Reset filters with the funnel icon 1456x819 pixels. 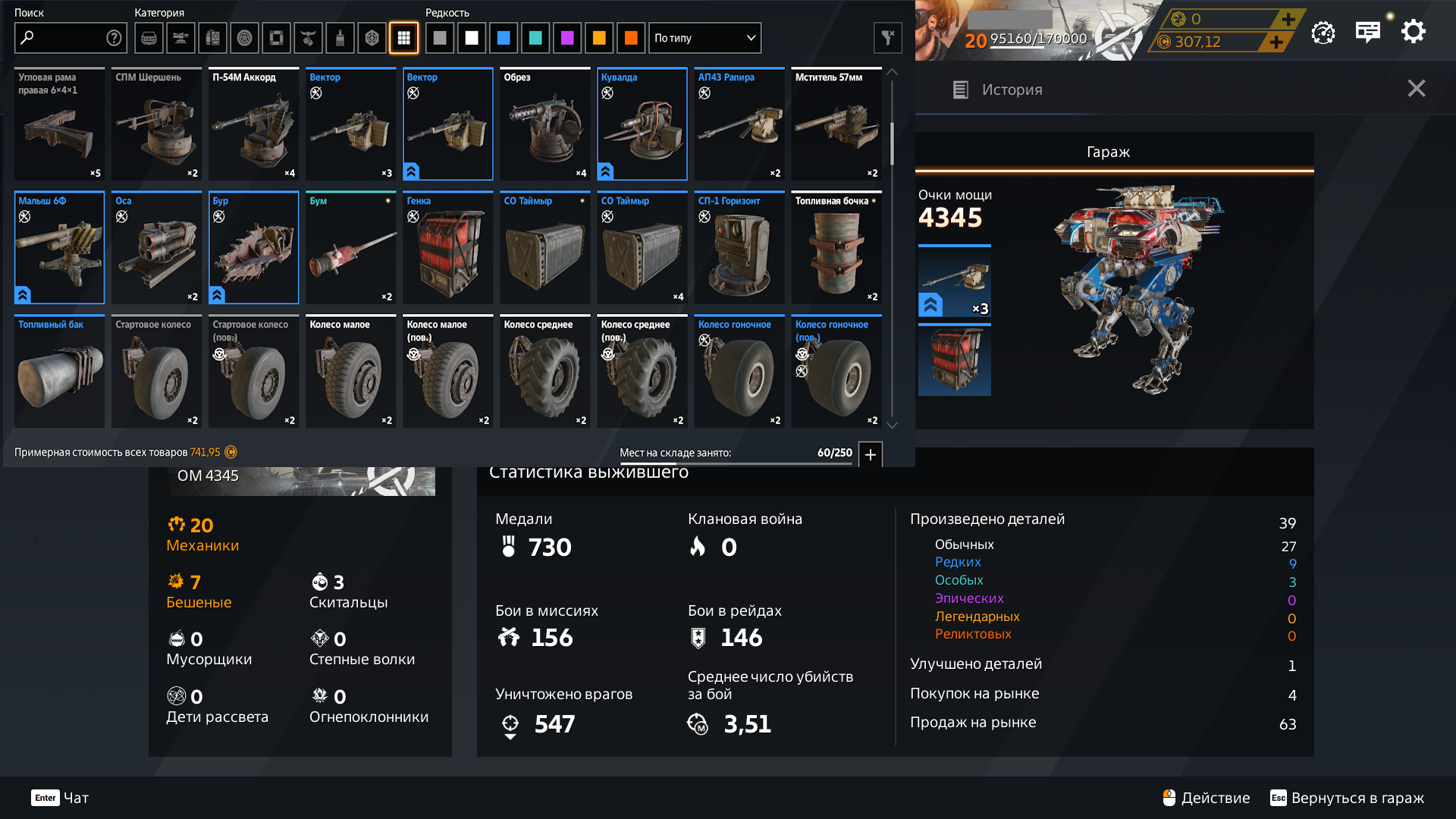pyautogui.click(x=887, y=38)
